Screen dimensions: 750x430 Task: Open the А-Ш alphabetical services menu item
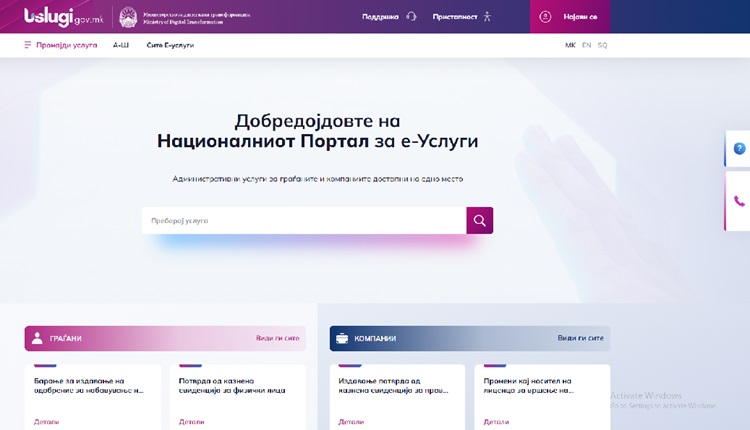pyautogui.click(x=121, y=45)
